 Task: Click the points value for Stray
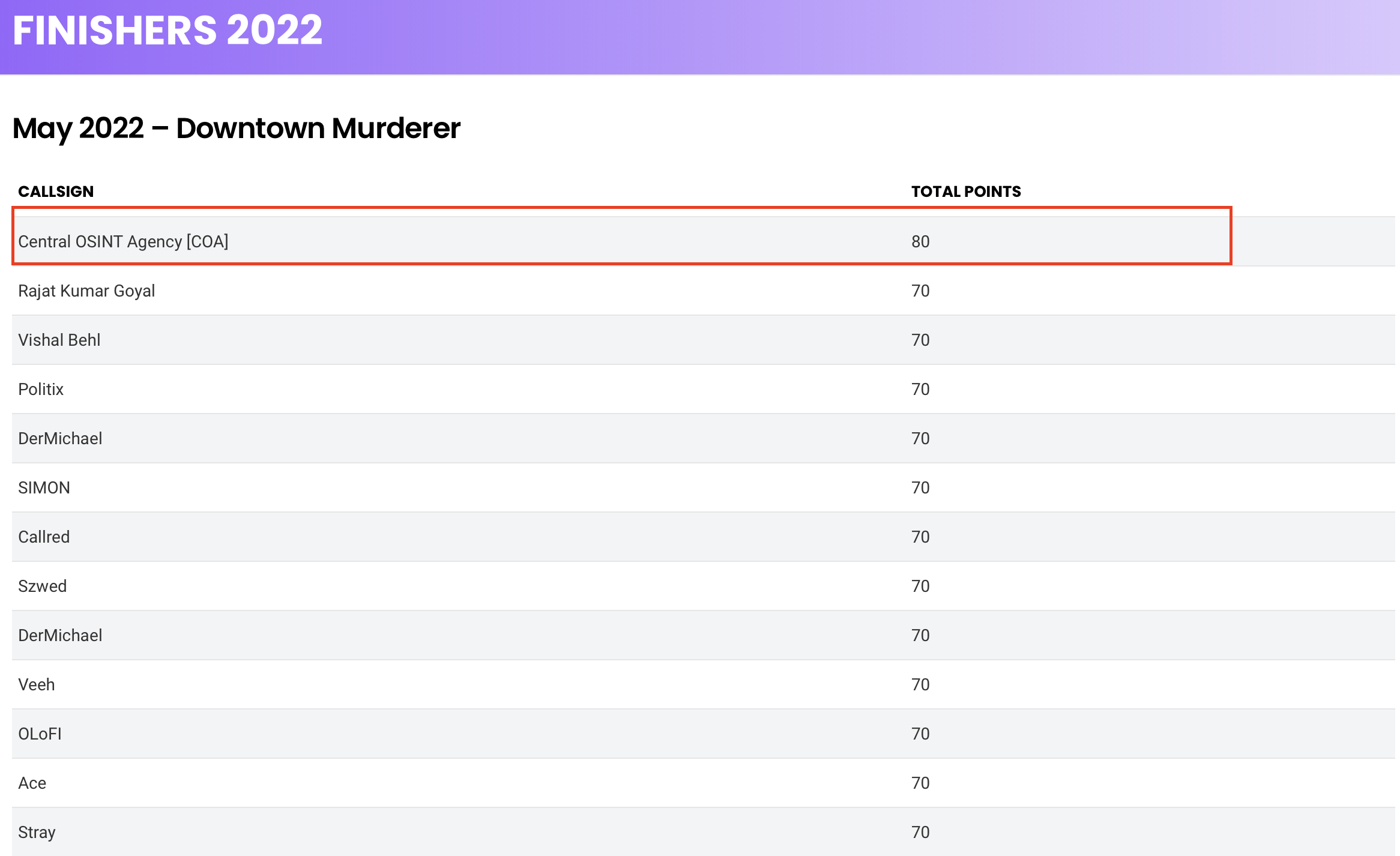pos(920,832)
